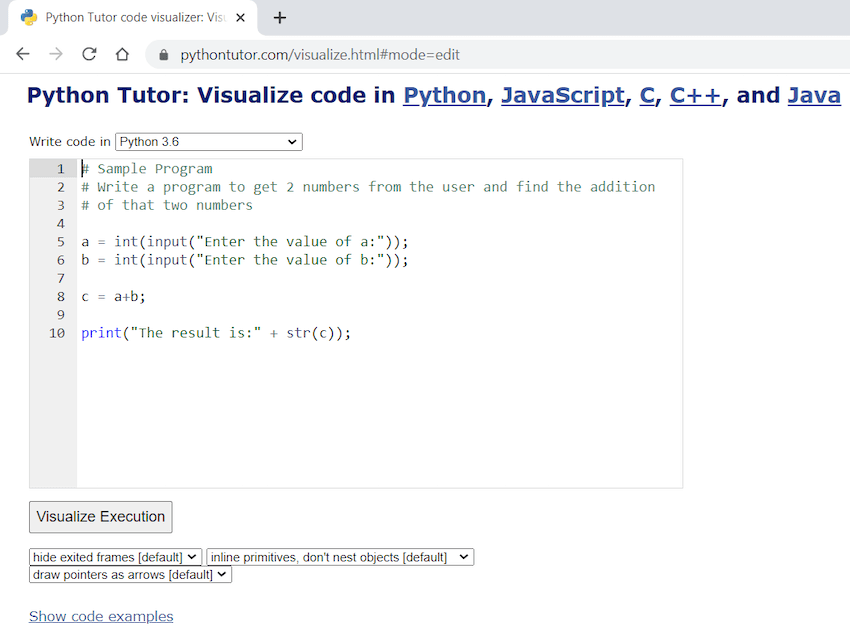Open the Show code examples link
The width and height of the screenshot is (850, 637).
(x=101, y=616)
